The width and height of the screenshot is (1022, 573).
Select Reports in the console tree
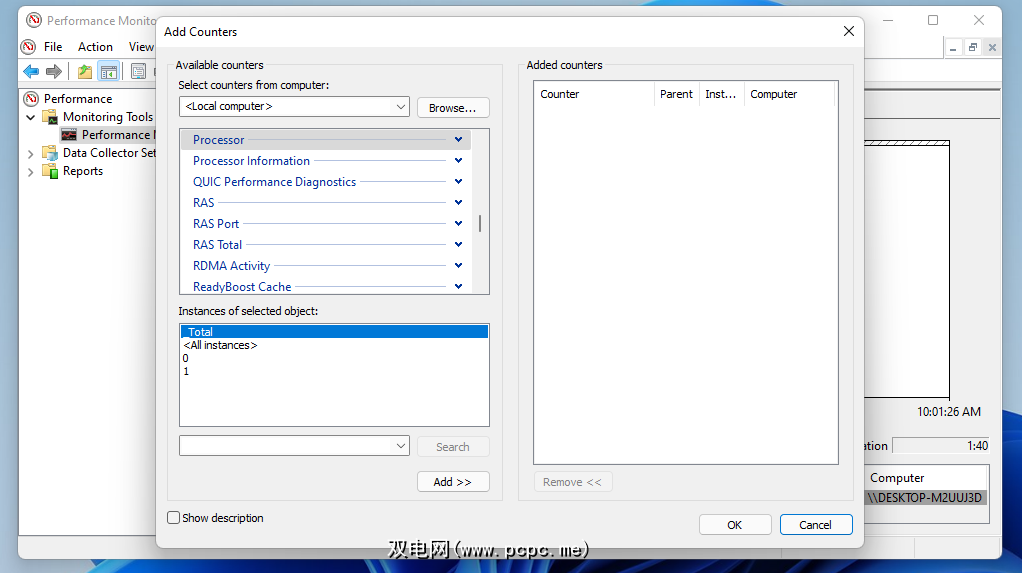coord(83,171)
